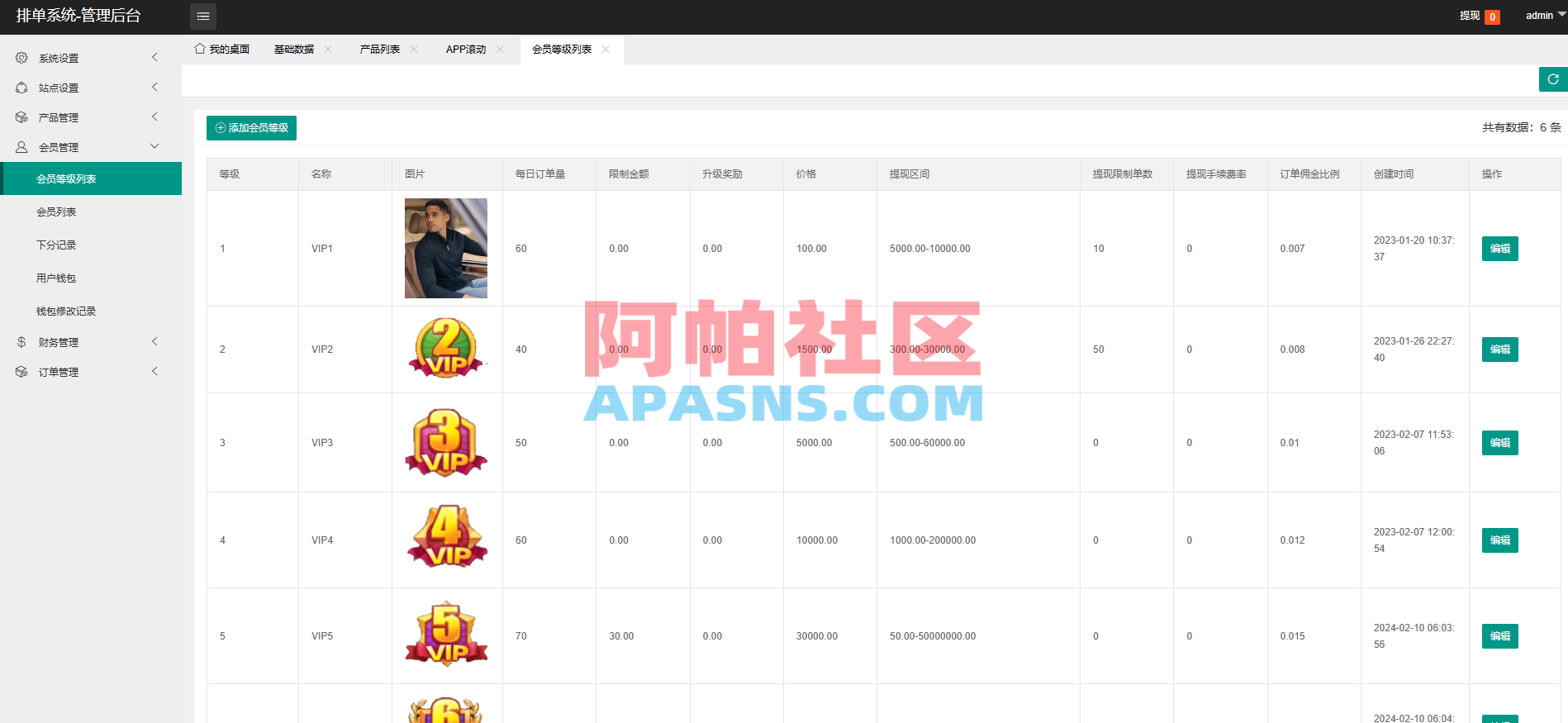Click the 共有数据: 6 条 count text
The height and width of the screenshot is (723, 1568).
coord(1522,127)
